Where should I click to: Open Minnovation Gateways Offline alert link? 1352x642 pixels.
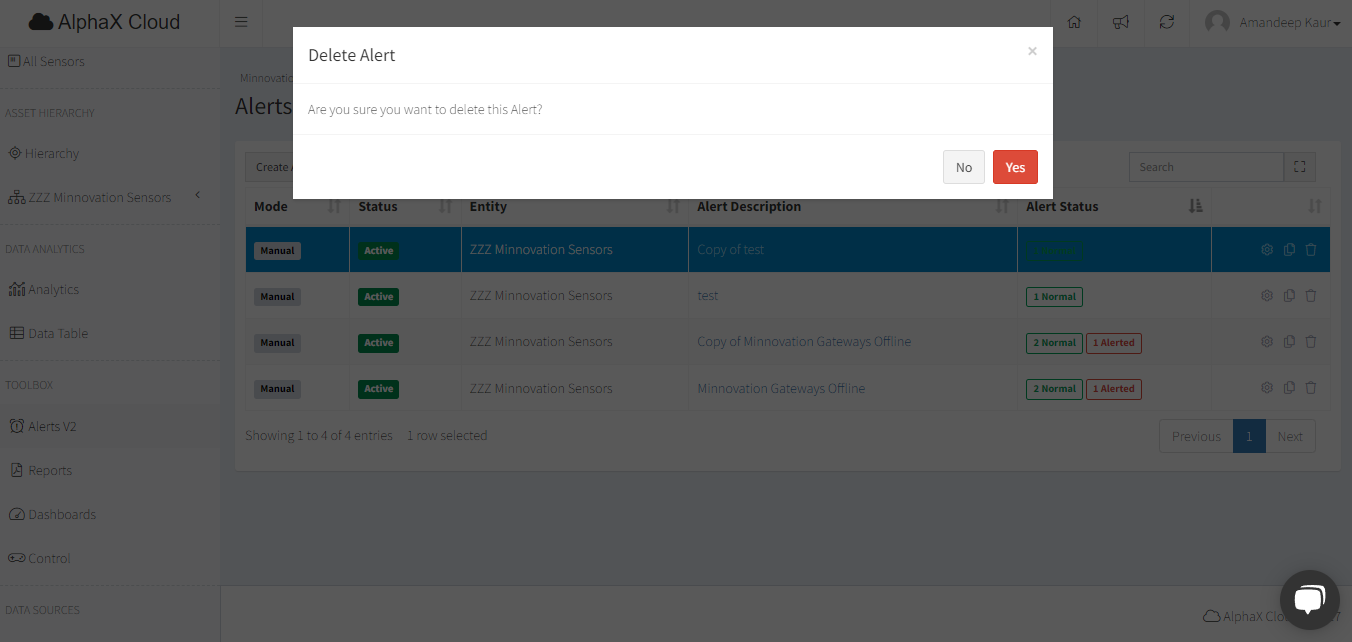(x=781, y=388)
